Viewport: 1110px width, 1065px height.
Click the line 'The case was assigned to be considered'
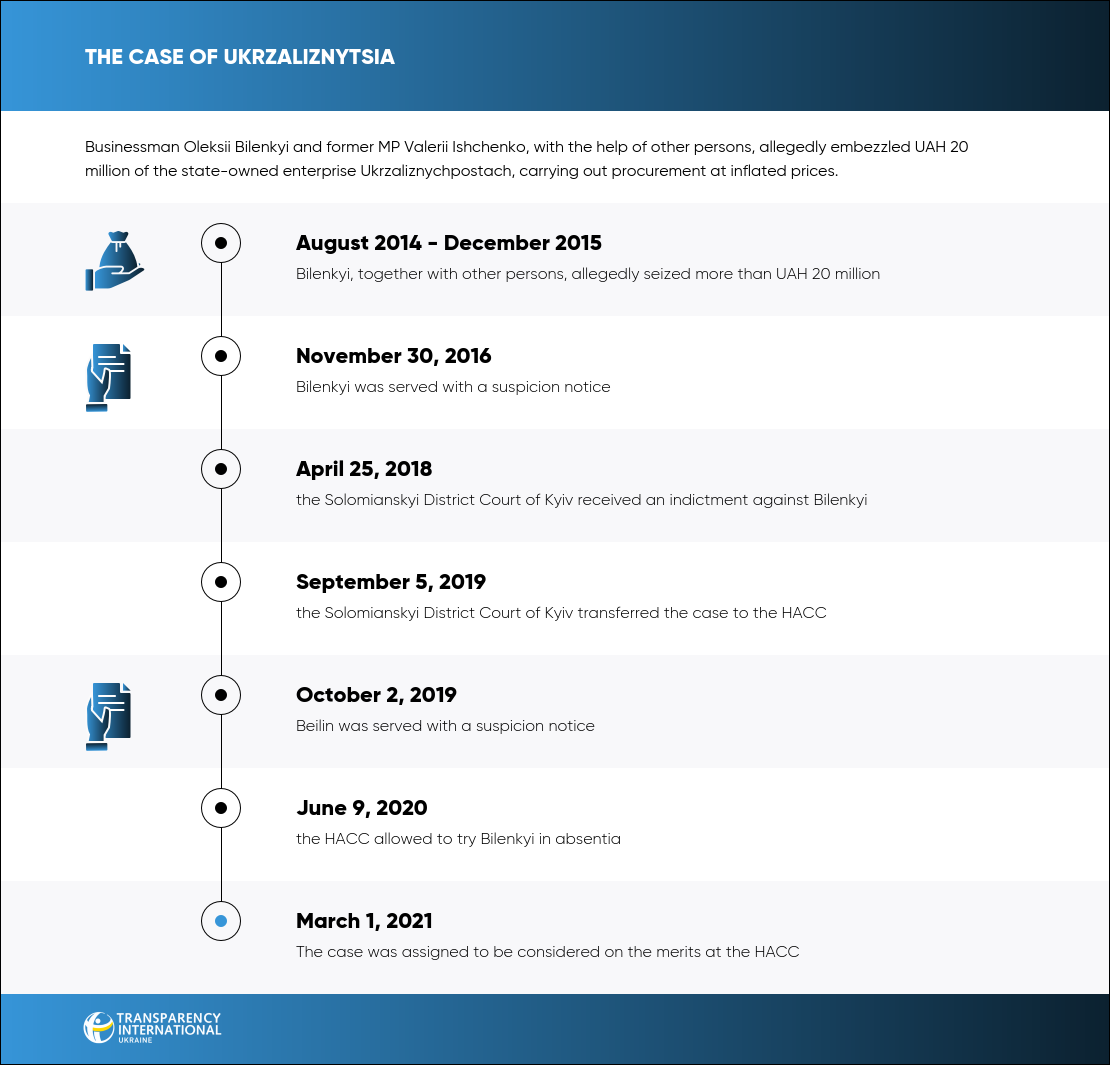[547, 952]
